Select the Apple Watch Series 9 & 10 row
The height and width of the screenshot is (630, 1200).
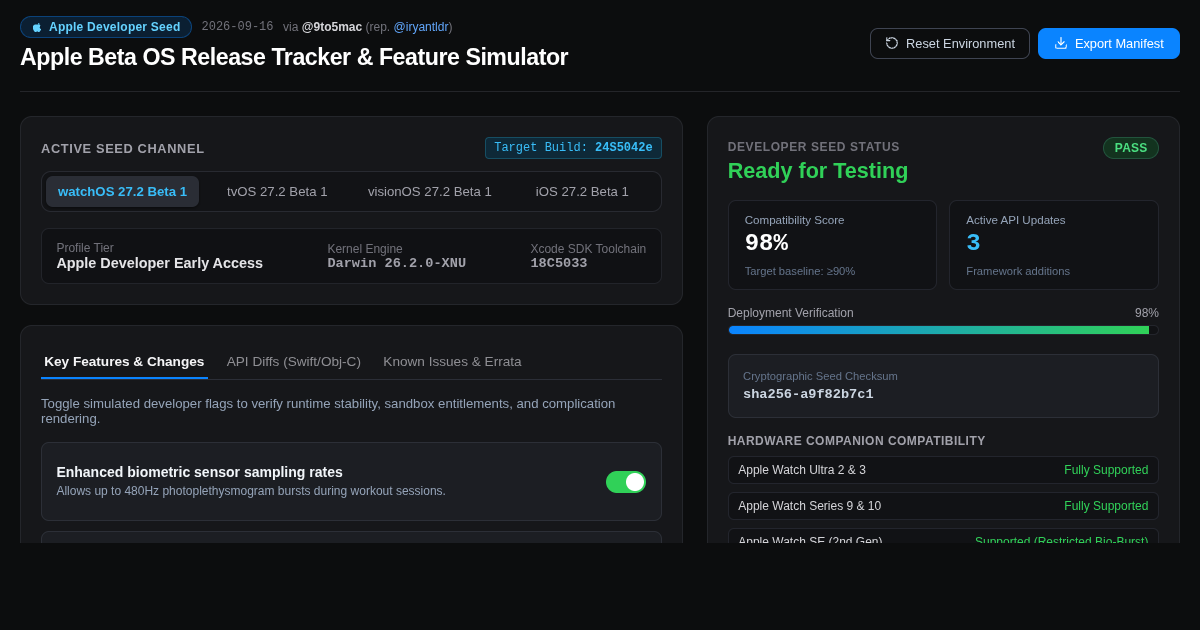[943, 506]
